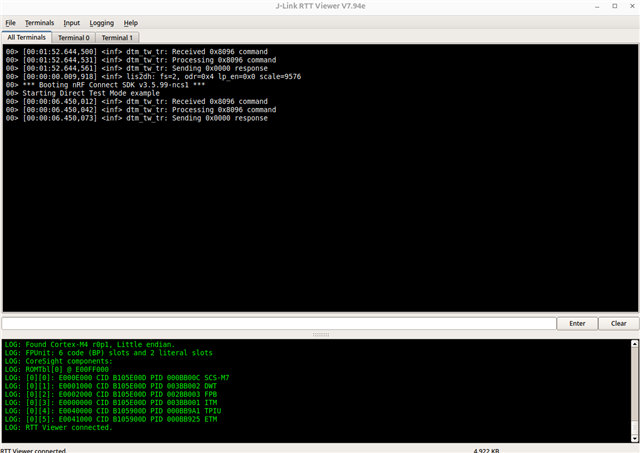Click the log line ending with DWT

pyautogui.click(x=111, y=386)
